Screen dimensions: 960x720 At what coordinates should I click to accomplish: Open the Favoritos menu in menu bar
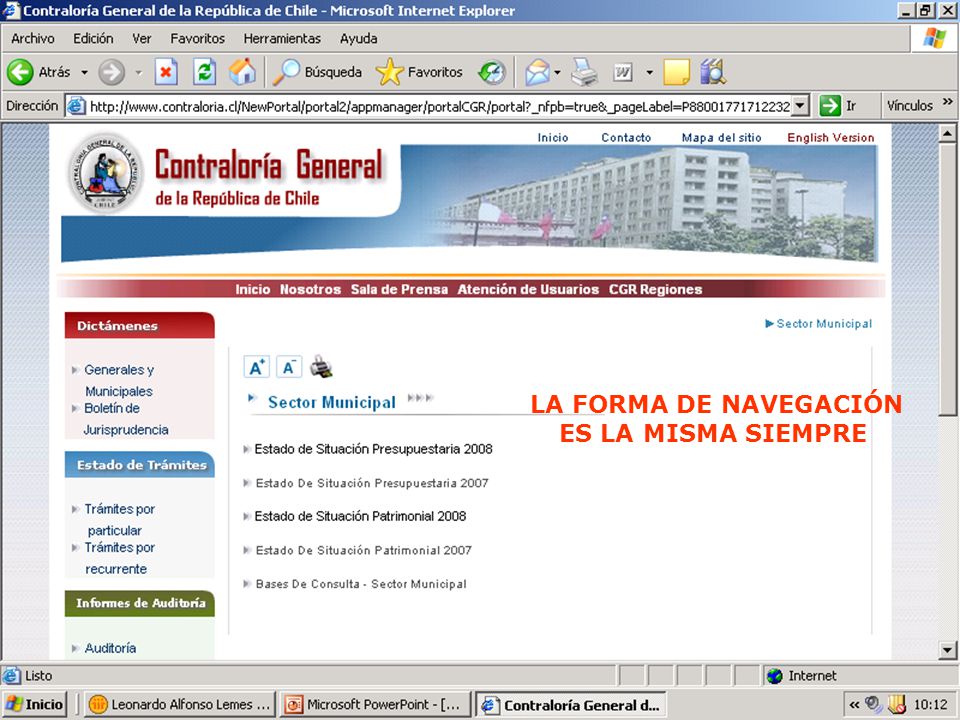click(197, 39)
